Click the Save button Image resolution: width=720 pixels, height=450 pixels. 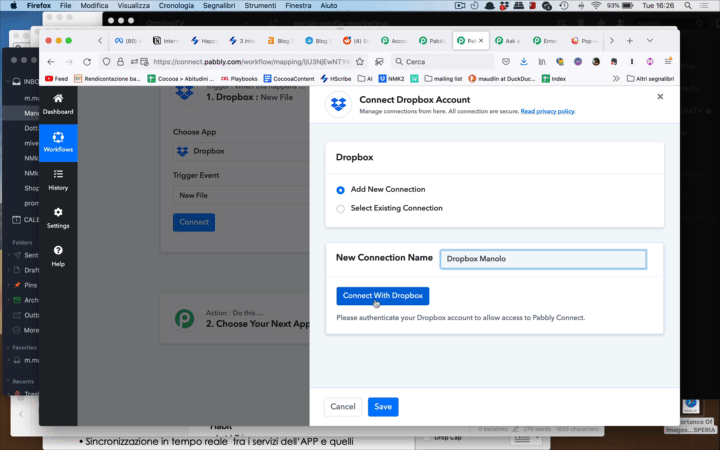click(x=383, y=407)
